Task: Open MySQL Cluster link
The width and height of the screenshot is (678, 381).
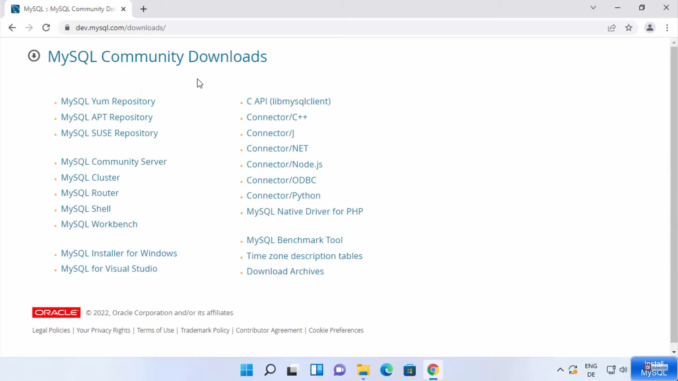Action: [x=90, y=178]
